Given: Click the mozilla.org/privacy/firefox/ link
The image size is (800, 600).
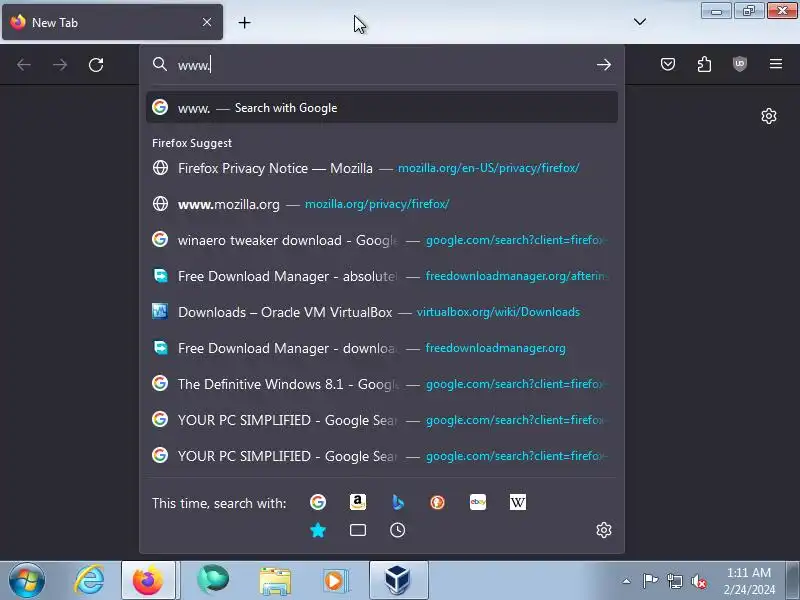Looking at the screenshot, I should tap(377, 204).
